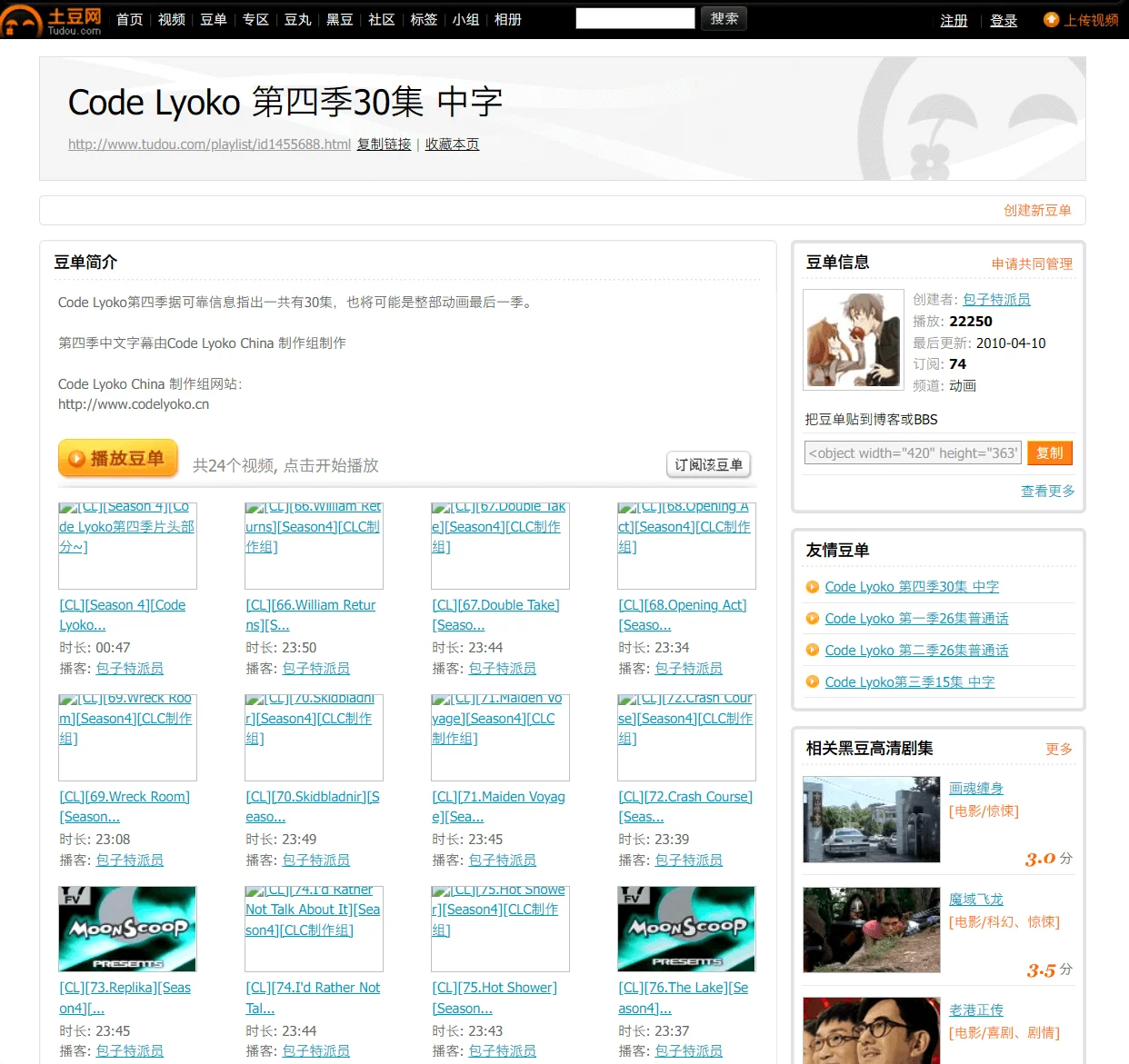Switch to the 黑豆 section
This screenshot has height=1064, width=1129.
[x=339, y=19]
